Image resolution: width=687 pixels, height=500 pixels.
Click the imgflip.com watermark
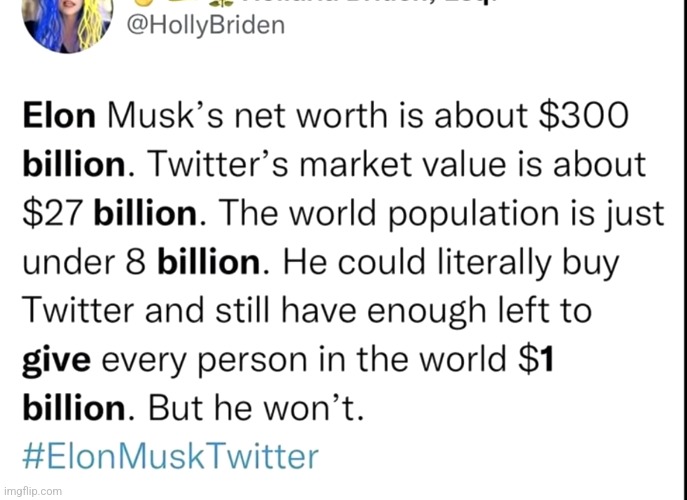point(32,491)
